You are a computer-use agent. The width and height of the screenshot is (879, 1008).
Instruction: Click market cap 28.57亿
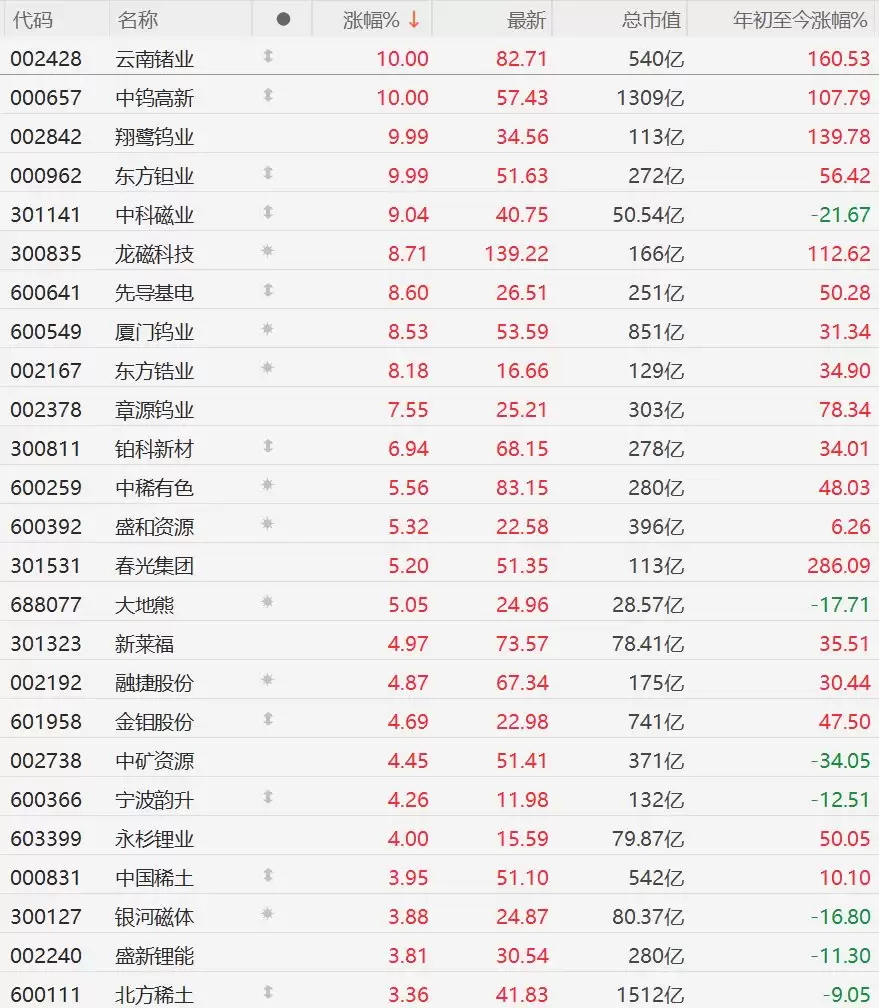(648, 605)
